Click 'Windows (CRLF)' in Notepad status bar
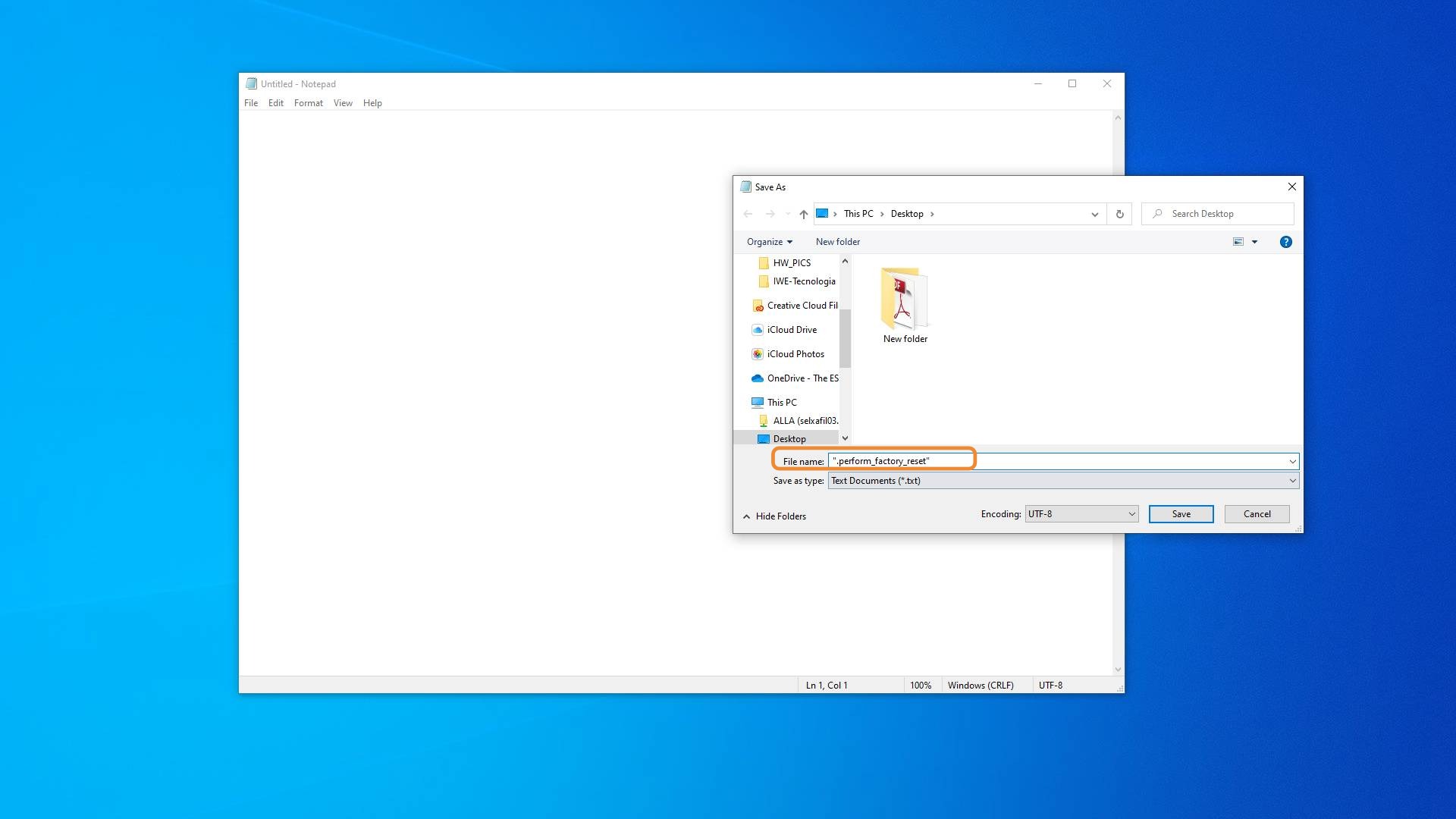The height and width of the screenshot is (819, 1456). coord(981,686)
